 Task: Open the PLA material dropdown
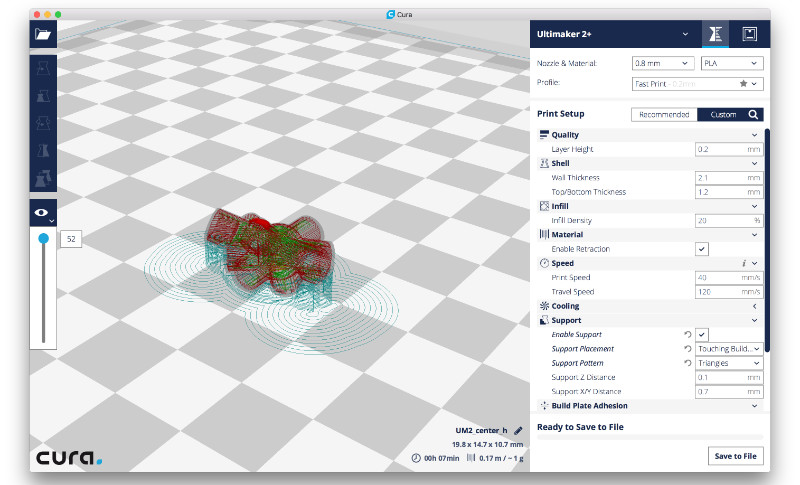tap(732, 63)
